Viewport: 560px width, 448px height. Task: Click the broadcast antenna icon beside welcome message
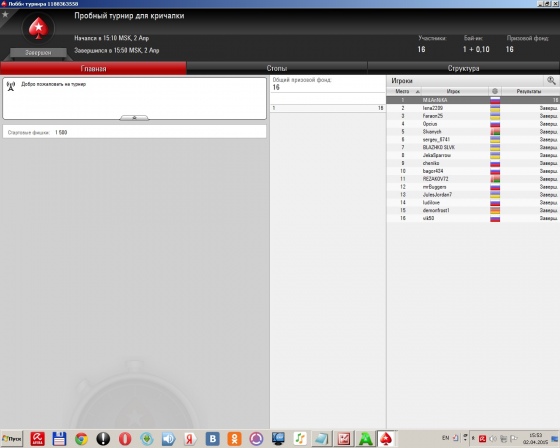[x=11, y=86]
